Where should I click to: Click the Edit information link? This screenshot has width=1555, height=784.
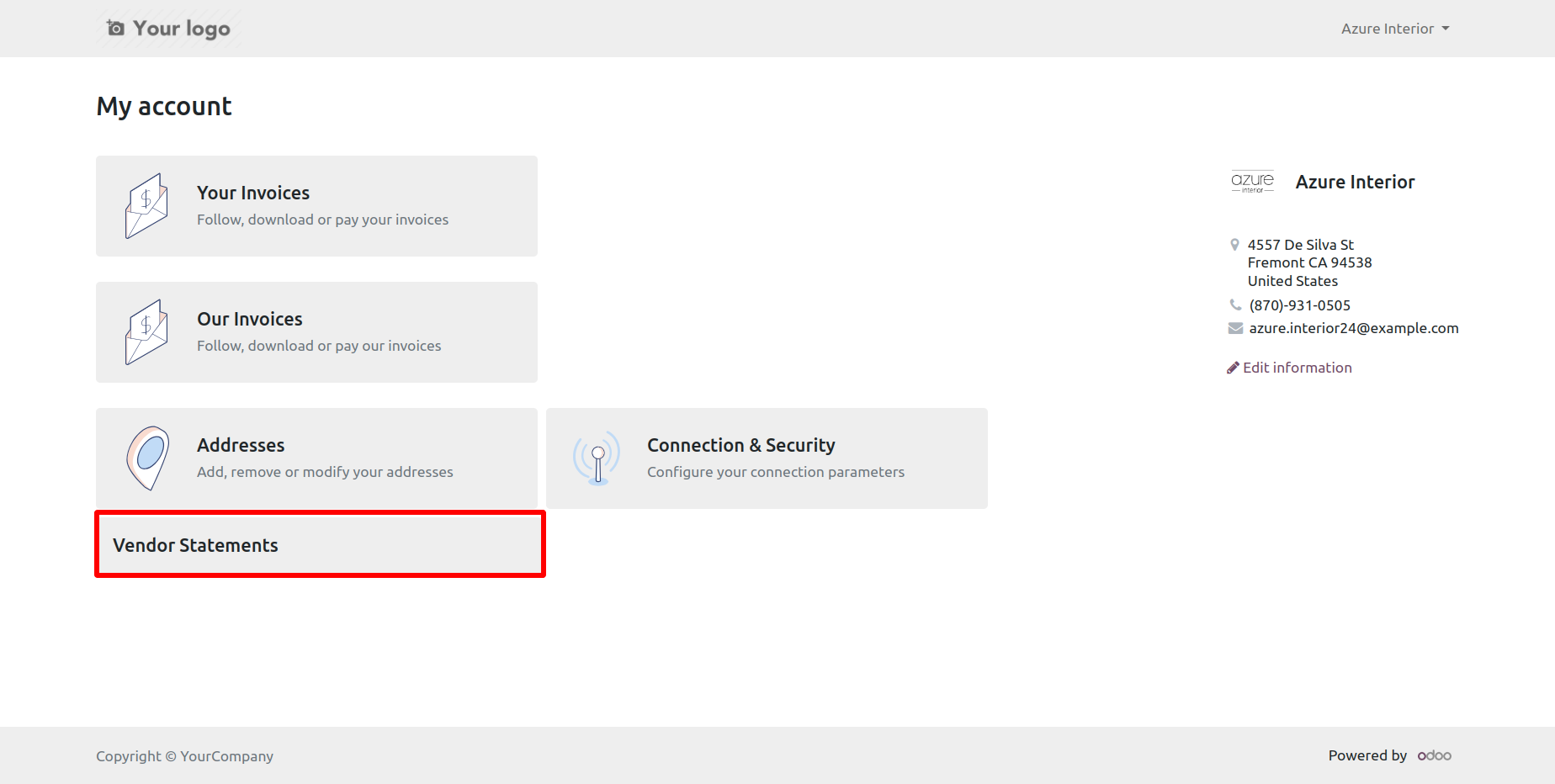click(x=1298, y=368)
